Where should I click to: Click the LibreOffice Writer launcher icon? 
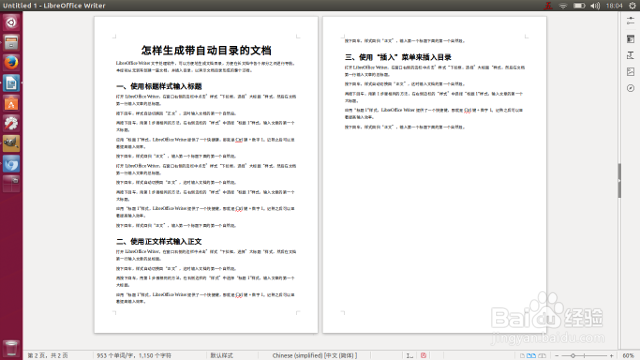11,83
